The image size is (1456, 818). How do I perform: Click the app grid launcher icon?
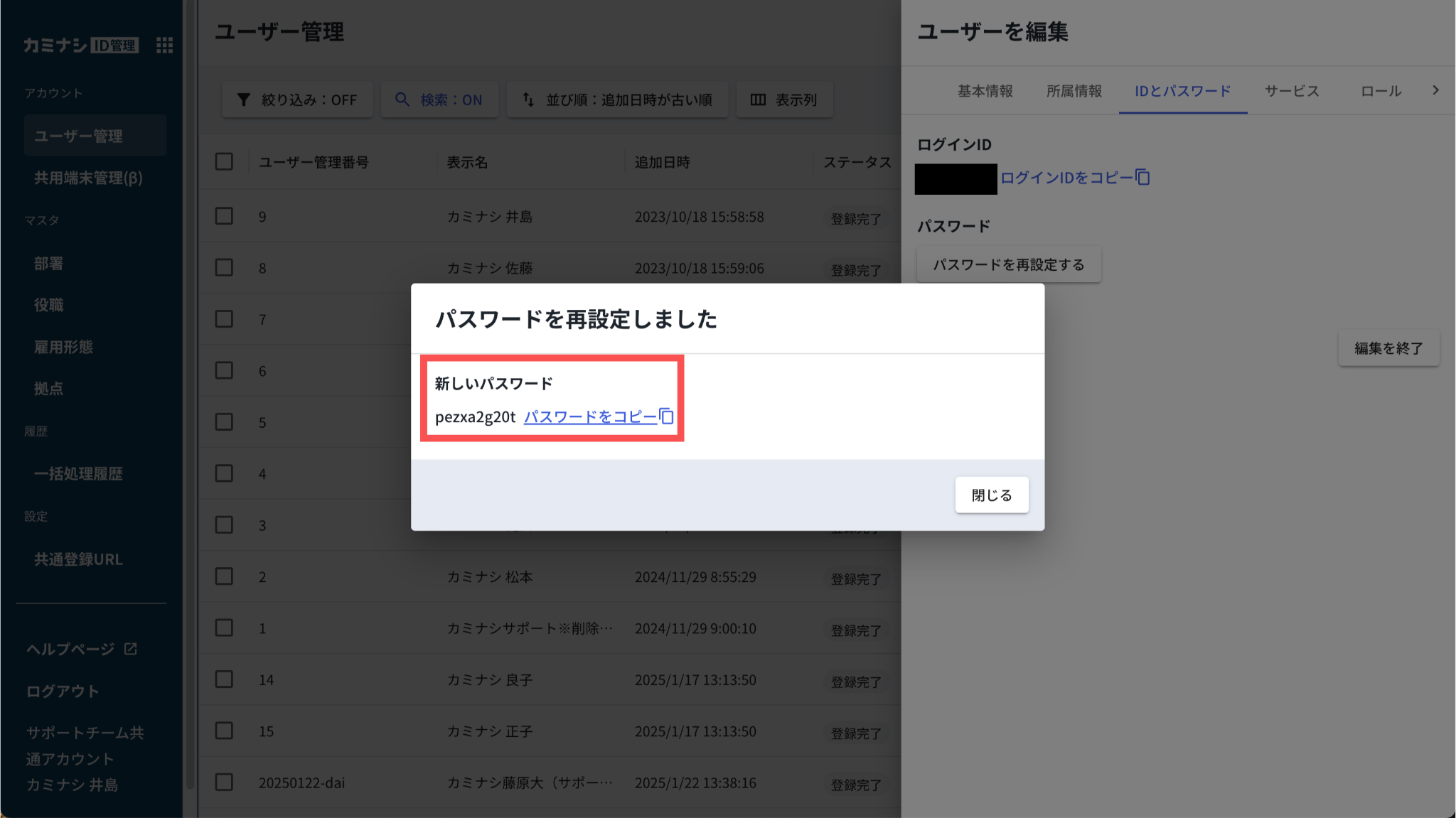[164, 45]
